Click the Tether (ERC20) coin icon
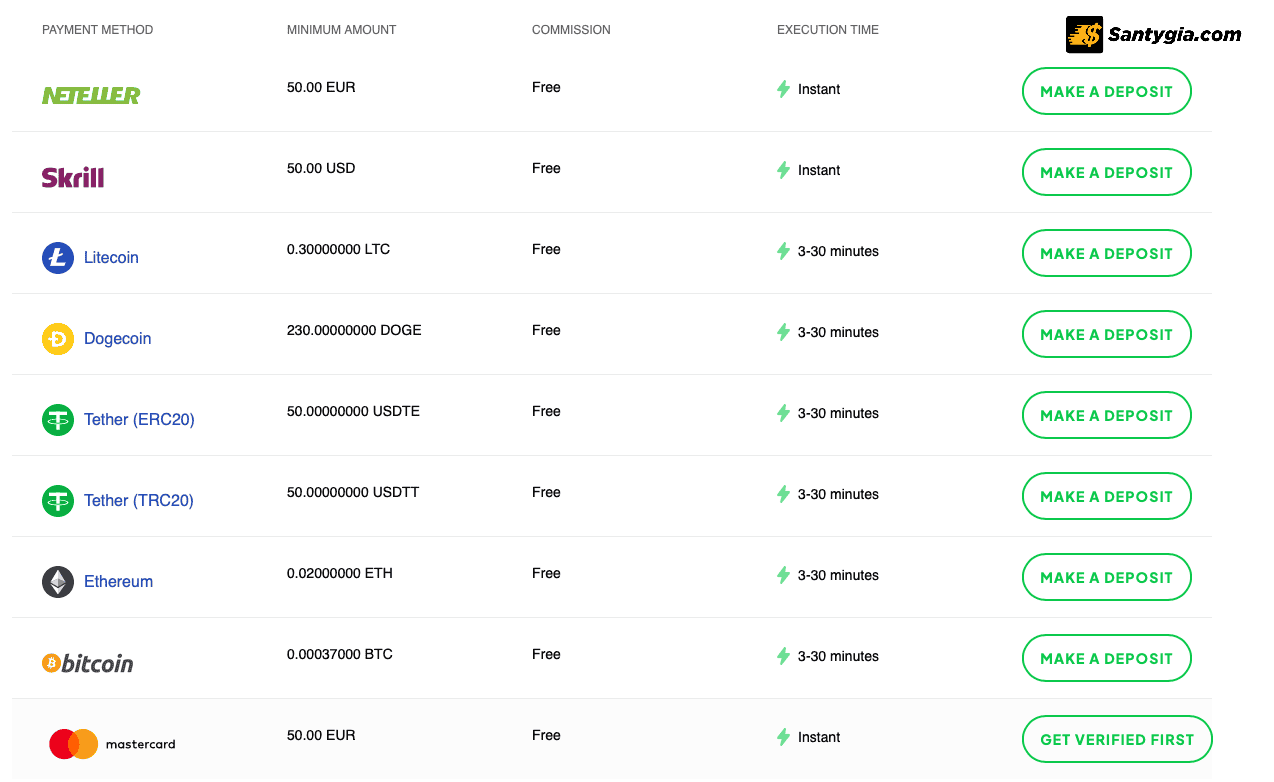 [x=58, y=419]
